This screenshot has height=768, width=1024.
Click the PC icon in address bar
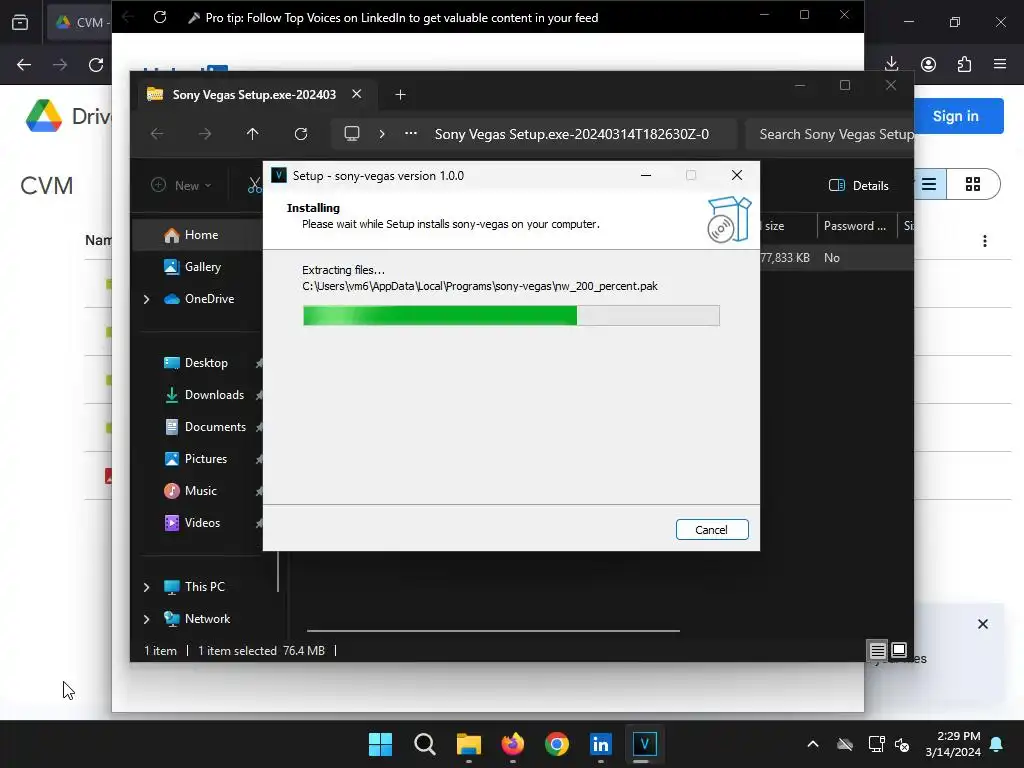click(x=352, y=134)
